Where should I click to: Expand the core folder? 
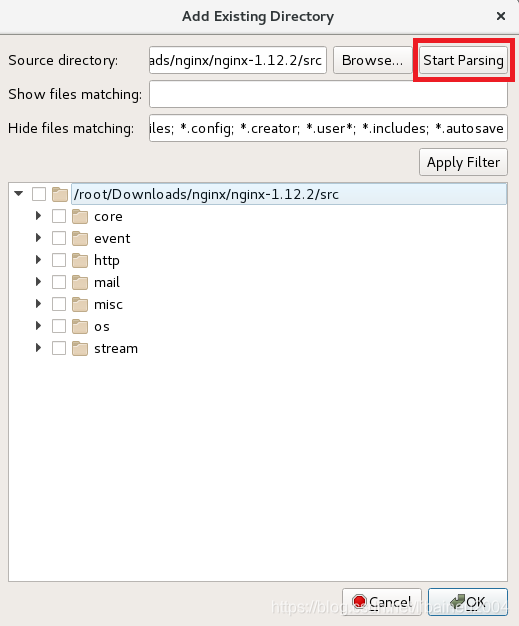[x=38, y=216]
